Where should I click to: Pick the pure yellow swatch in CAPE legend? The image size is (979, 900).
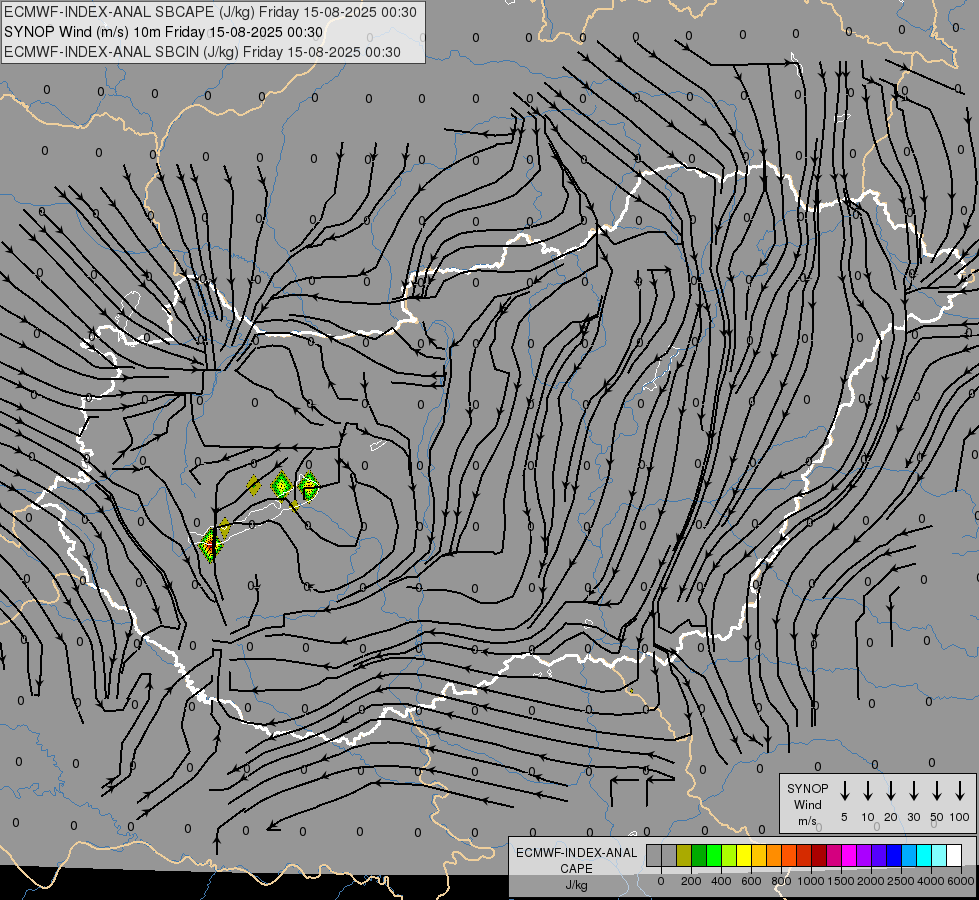pos(744,856)
